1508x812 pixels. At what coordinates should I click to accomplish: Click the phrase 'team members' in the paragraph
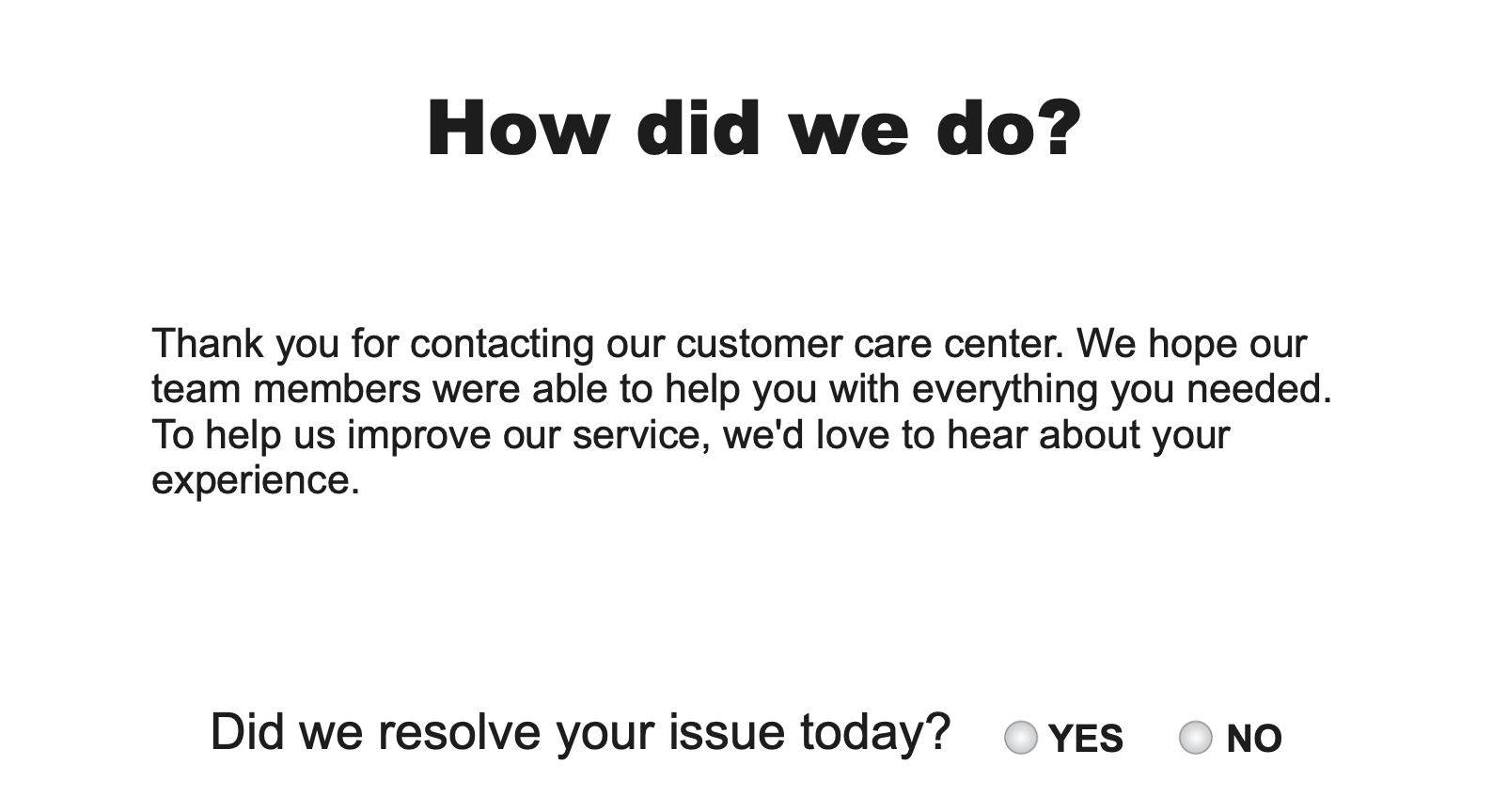(x=286, y=389)
